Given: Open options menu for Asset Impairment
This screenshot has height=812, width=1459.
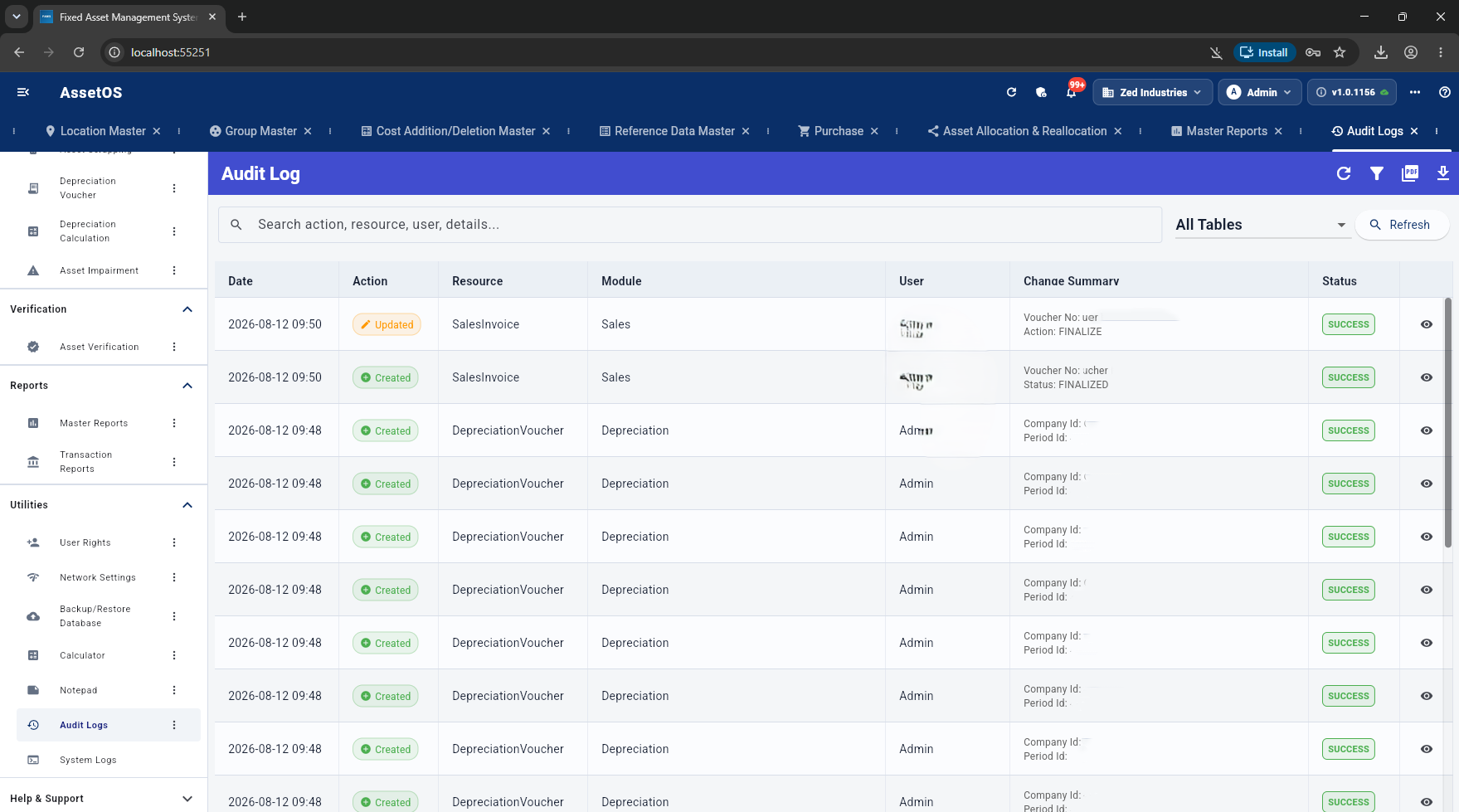Looking at the screenshot, I should (174, 270).
